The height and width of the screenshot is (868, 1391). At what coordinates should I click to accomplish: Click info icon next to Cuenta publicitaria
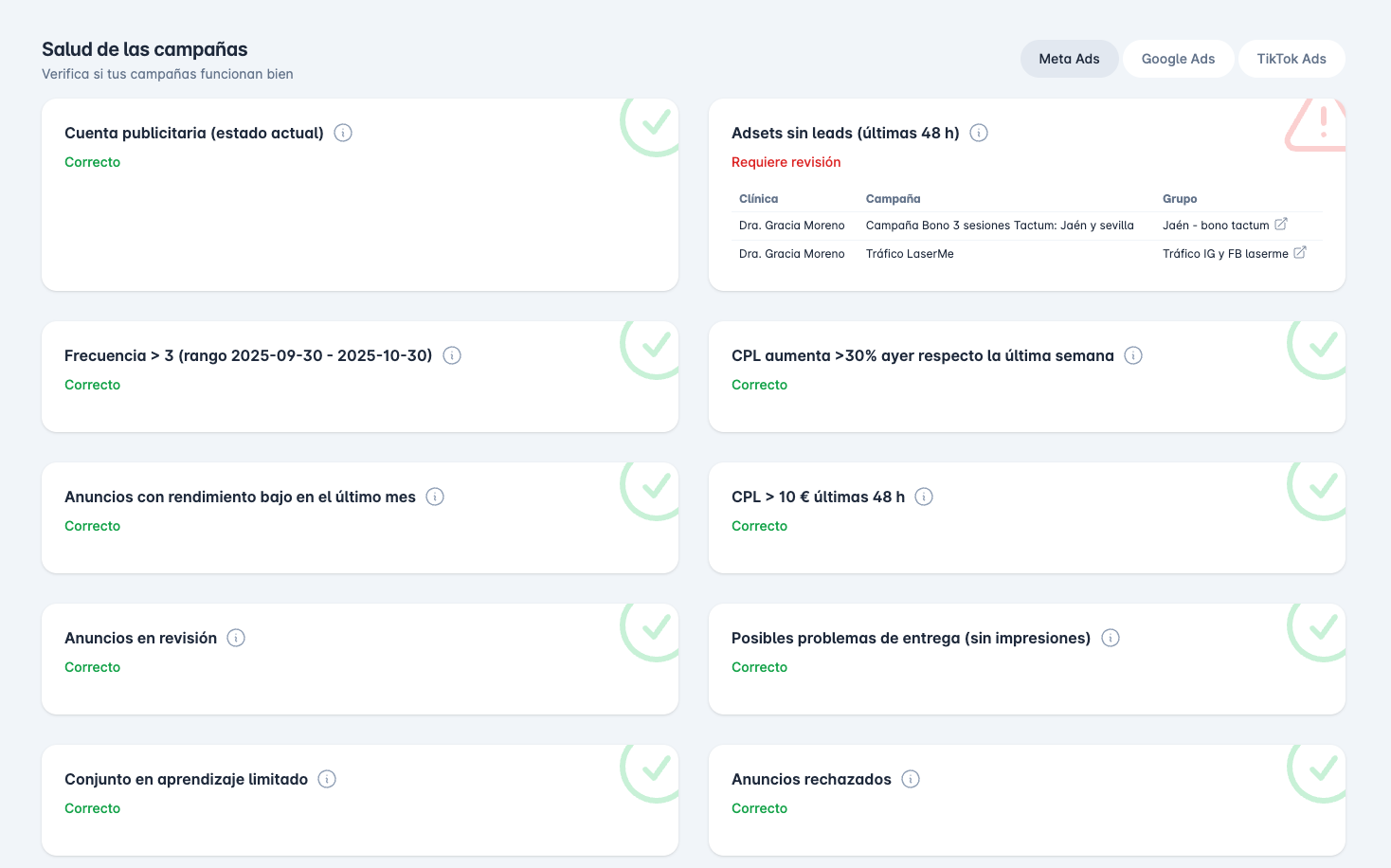click(343, 133)
